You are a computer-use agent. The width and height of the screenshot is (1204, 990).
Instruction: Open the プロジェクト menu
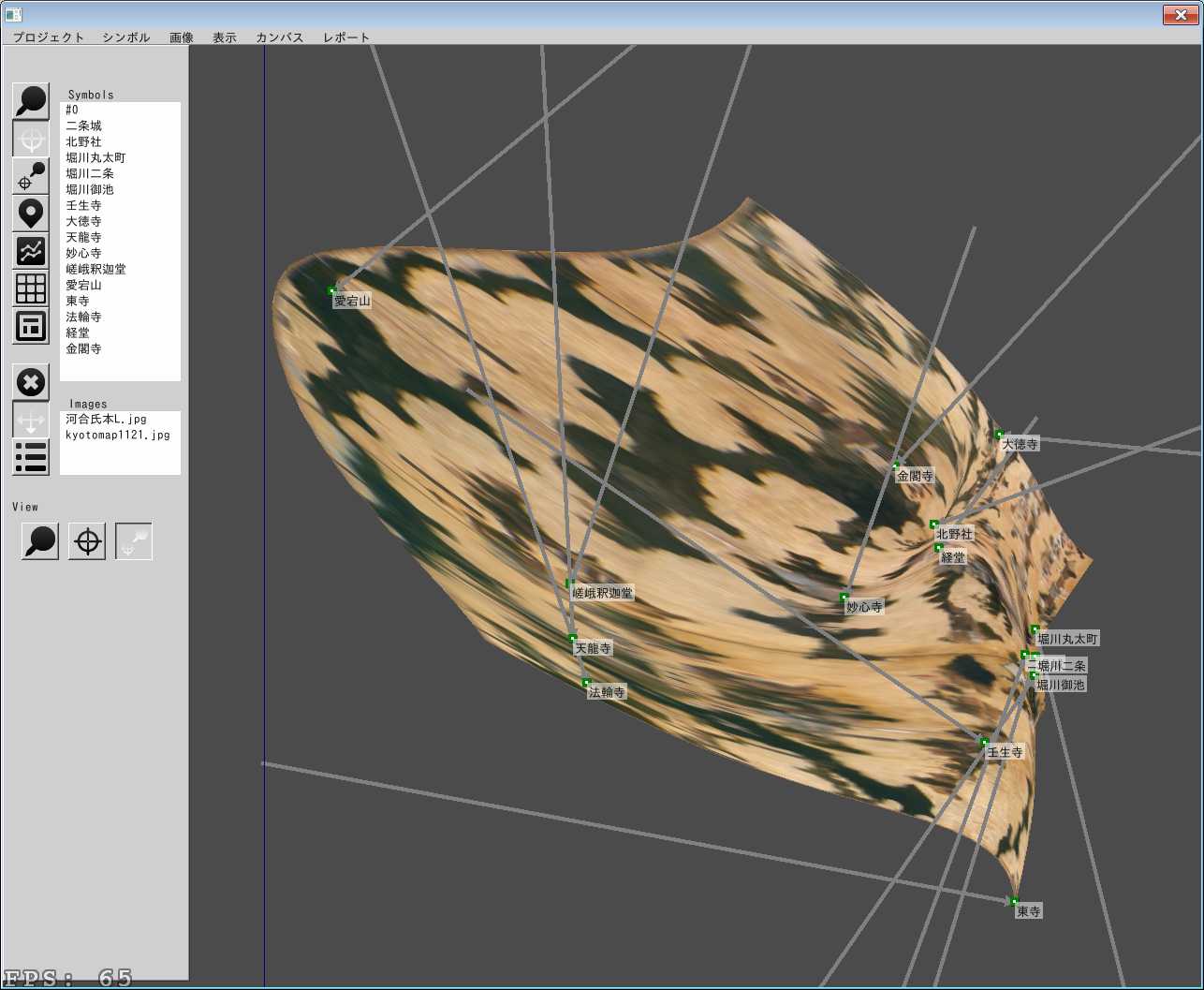point(49,37)
